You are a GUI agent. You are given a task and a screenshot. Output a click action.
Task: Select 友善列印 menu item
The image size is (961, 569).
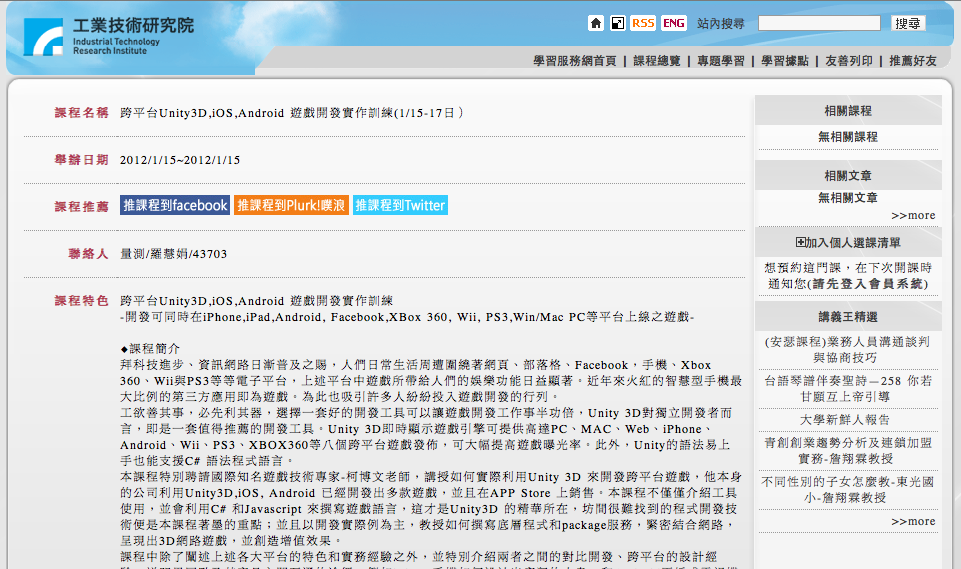point(849,61)
